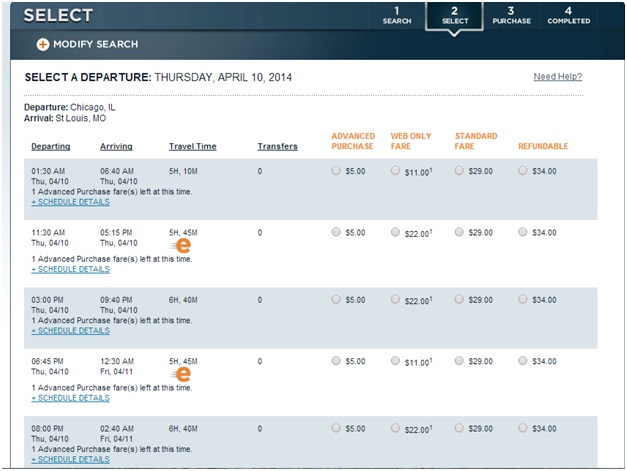Expand Schedule Details for 03:00 PM departure

point(70,331)
